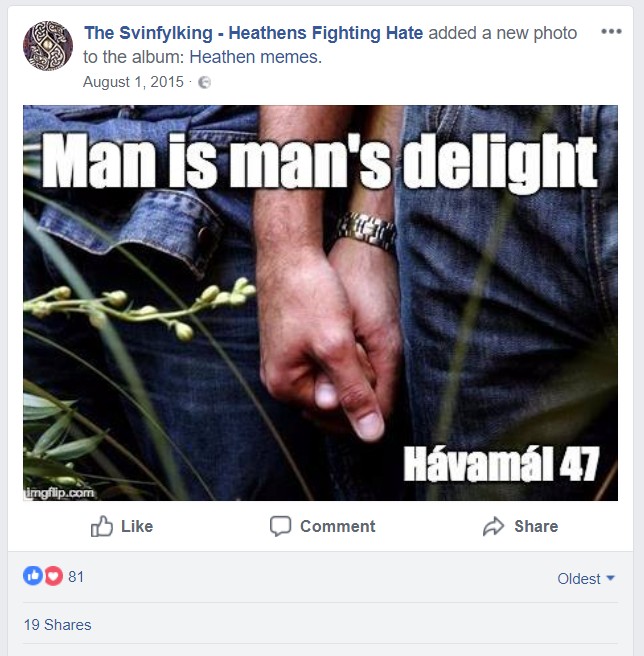Screen dimensions: 644x656
Task: Click the imgflip.com watermark on photo
Action: [59, 493]
